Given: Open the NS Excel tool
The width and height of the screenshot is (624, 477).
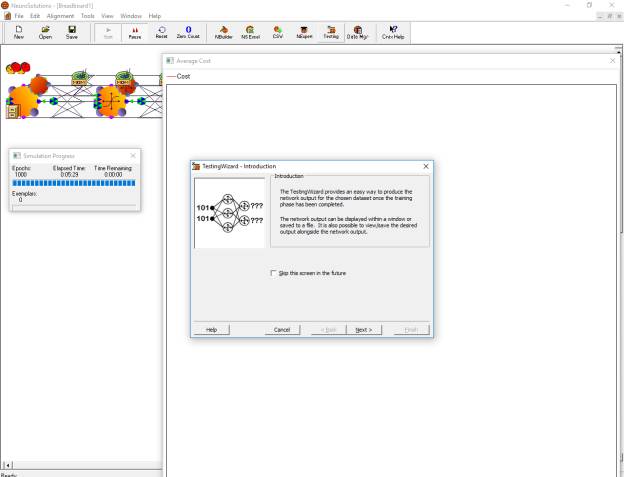Looking at the screenshot, I should [x=250, y=32].
